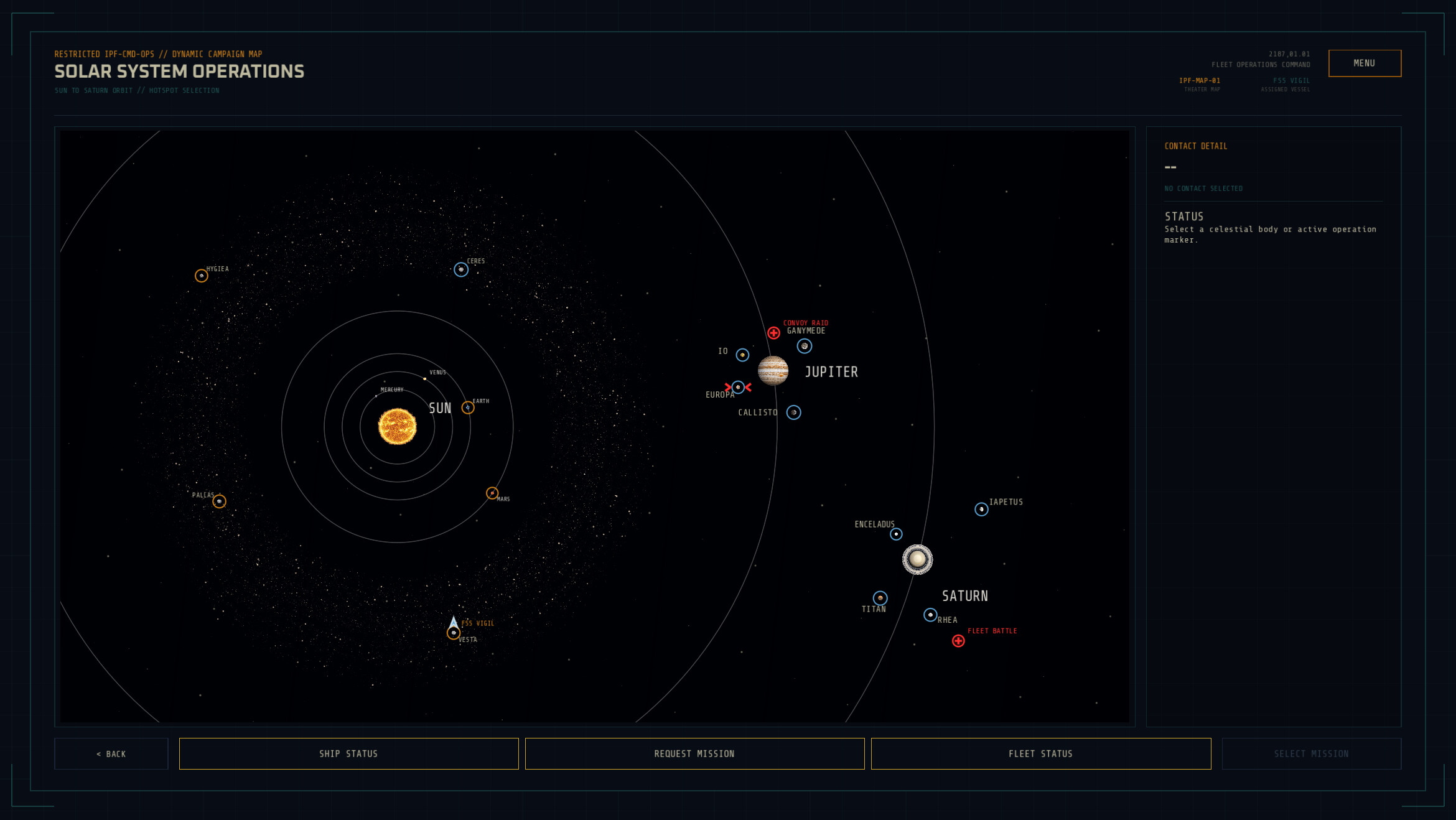Open Ship Status
The image size is (1456, 820).
click(348, 754)
